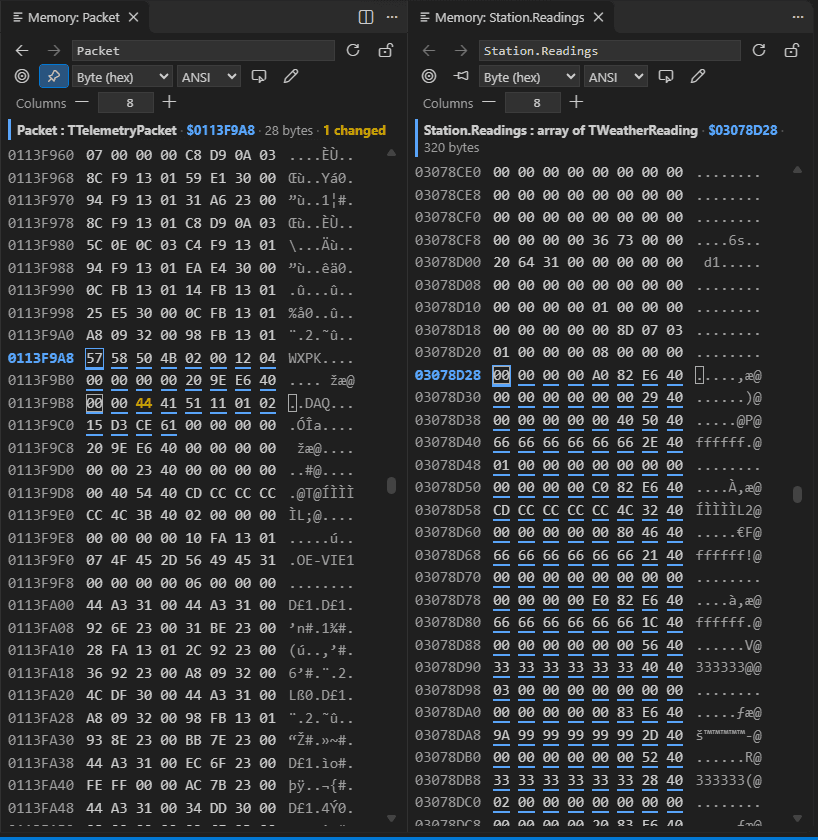Select the Memory: Station.Readings tab
This screenshot has height=840, width=818.
[x=509, y=18]
